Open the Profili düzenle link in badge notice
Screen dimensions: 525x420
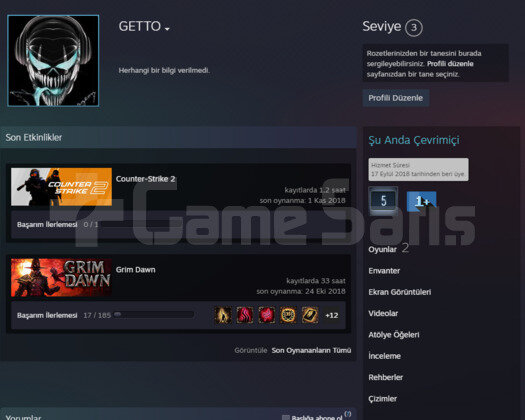[x=450, y=64]
